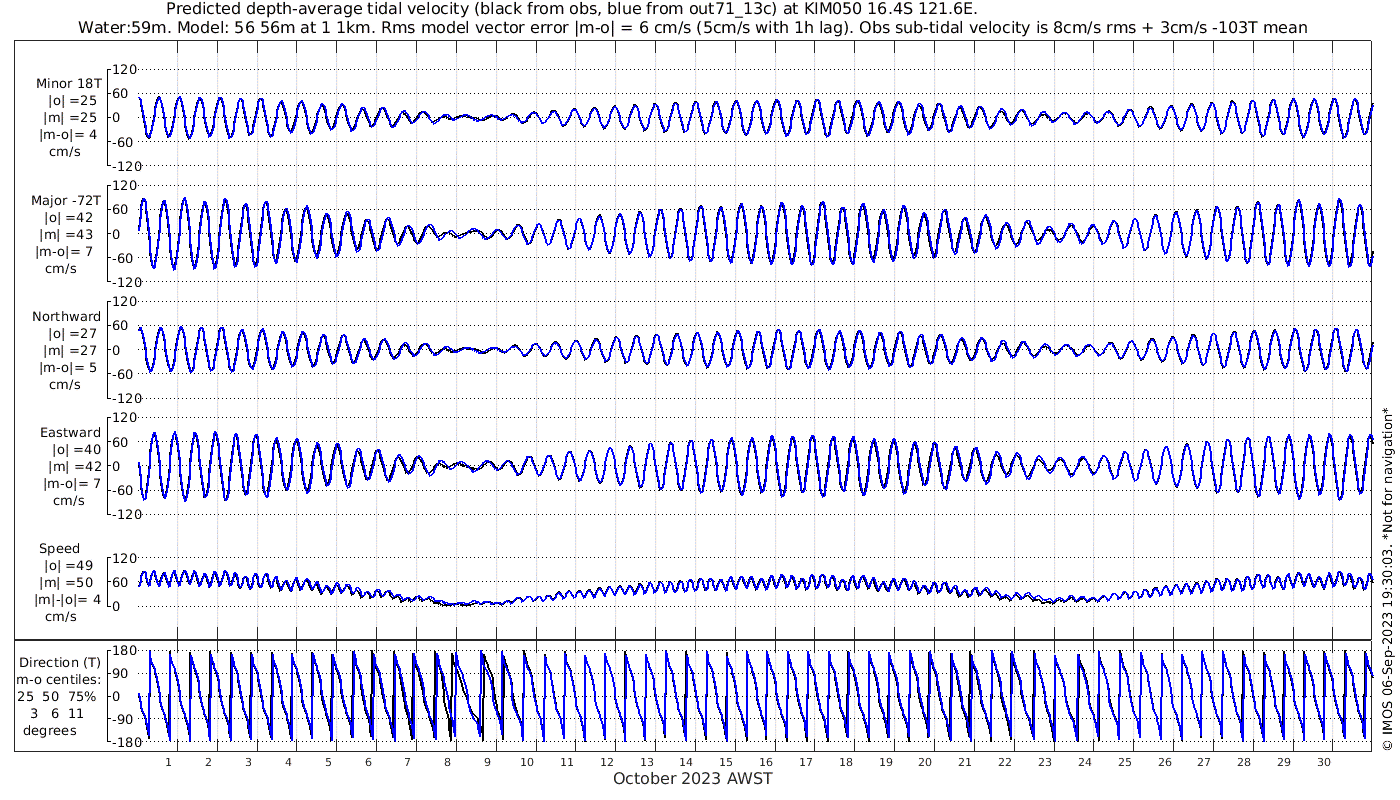The image size is (1400, 800).
Task: Click the day '30' tick label on the x-axis
Action: coord(1324,762)
